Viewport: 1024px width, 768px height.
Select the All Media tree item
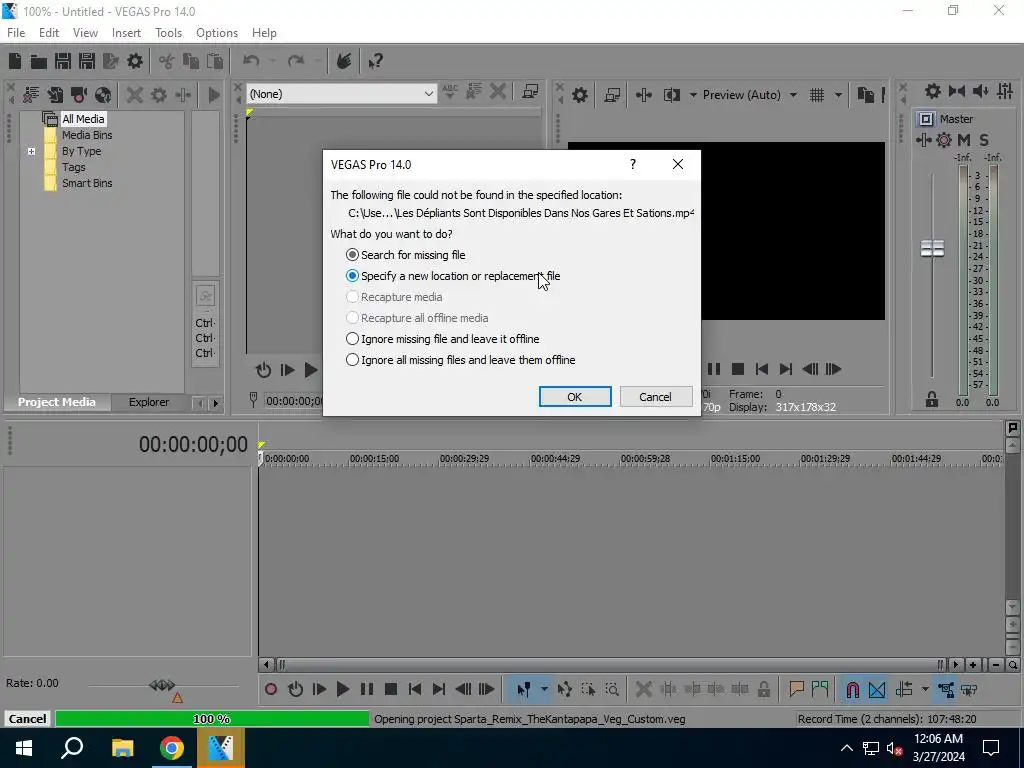pyautogui.click(x=83, y=119)
